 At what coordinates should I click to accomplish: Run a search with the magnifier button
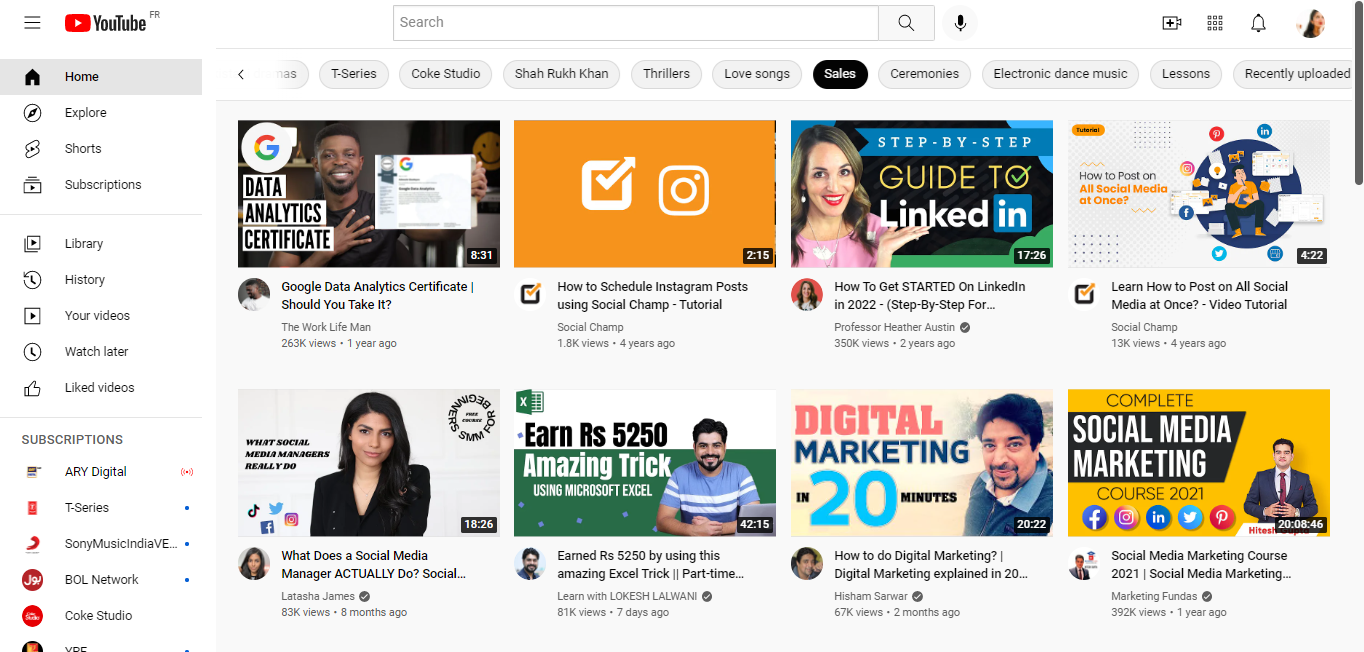point(906,22)
